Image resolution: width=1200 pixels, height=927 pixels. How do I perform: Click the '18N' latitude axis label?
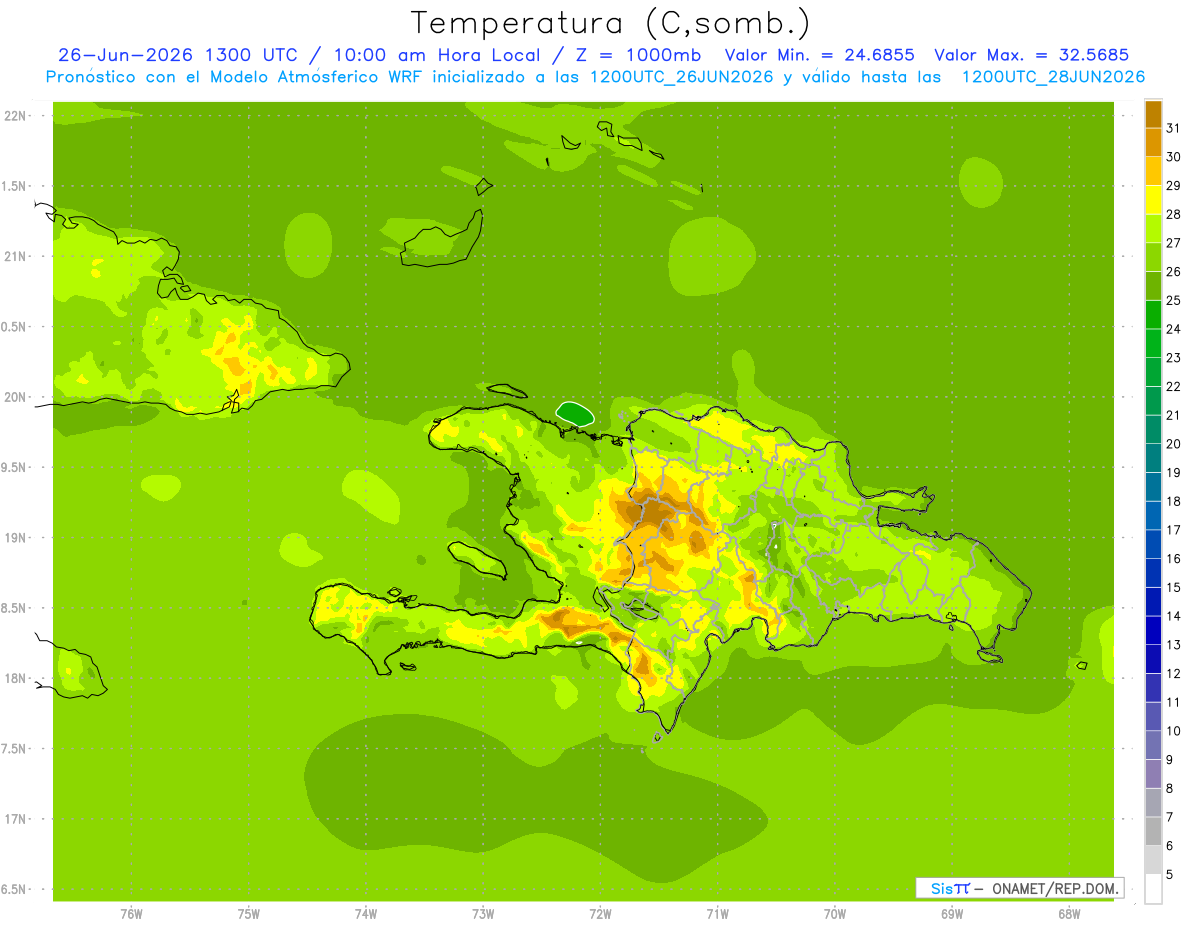17,678
